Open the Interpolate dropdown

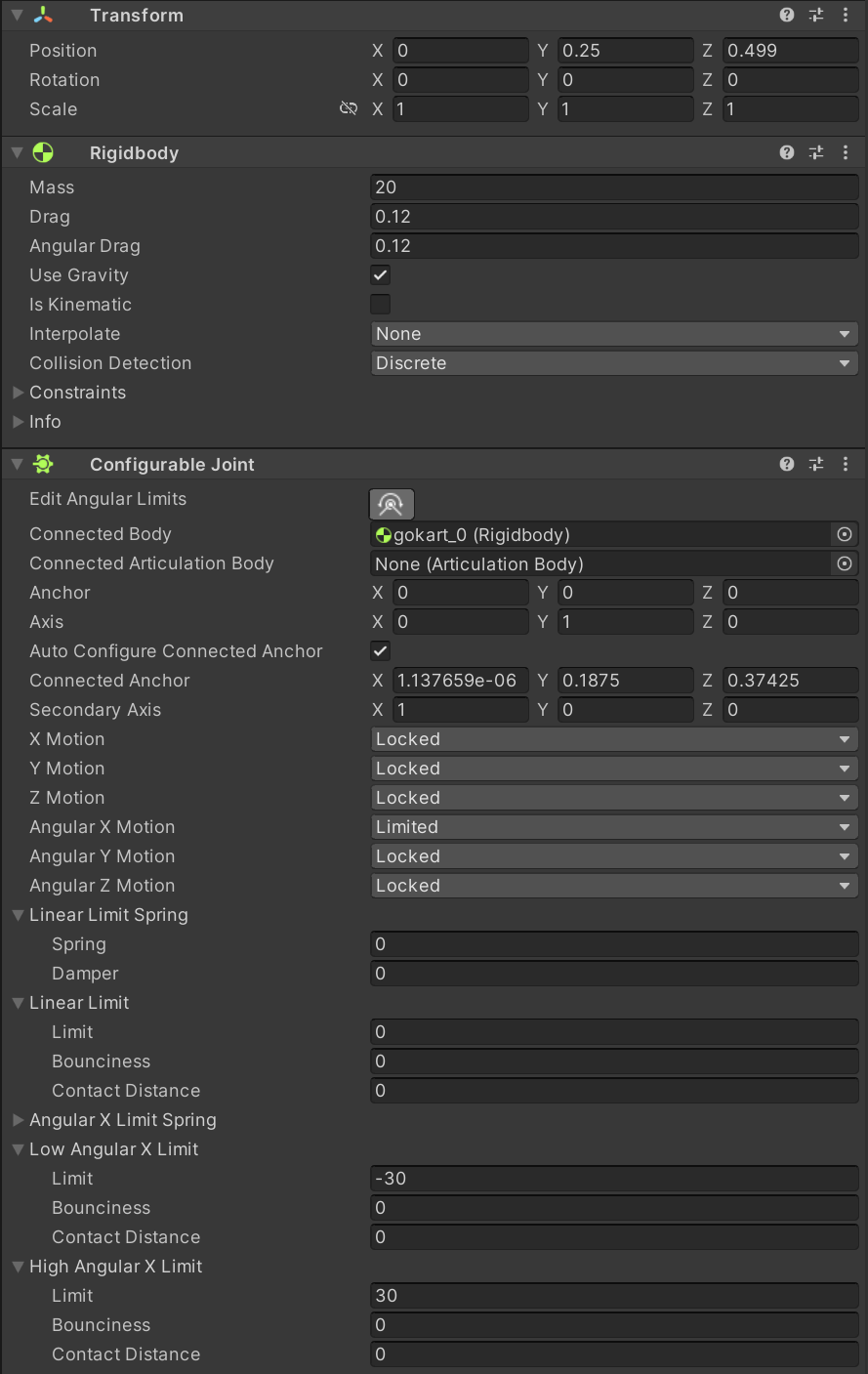pos(614,334)
